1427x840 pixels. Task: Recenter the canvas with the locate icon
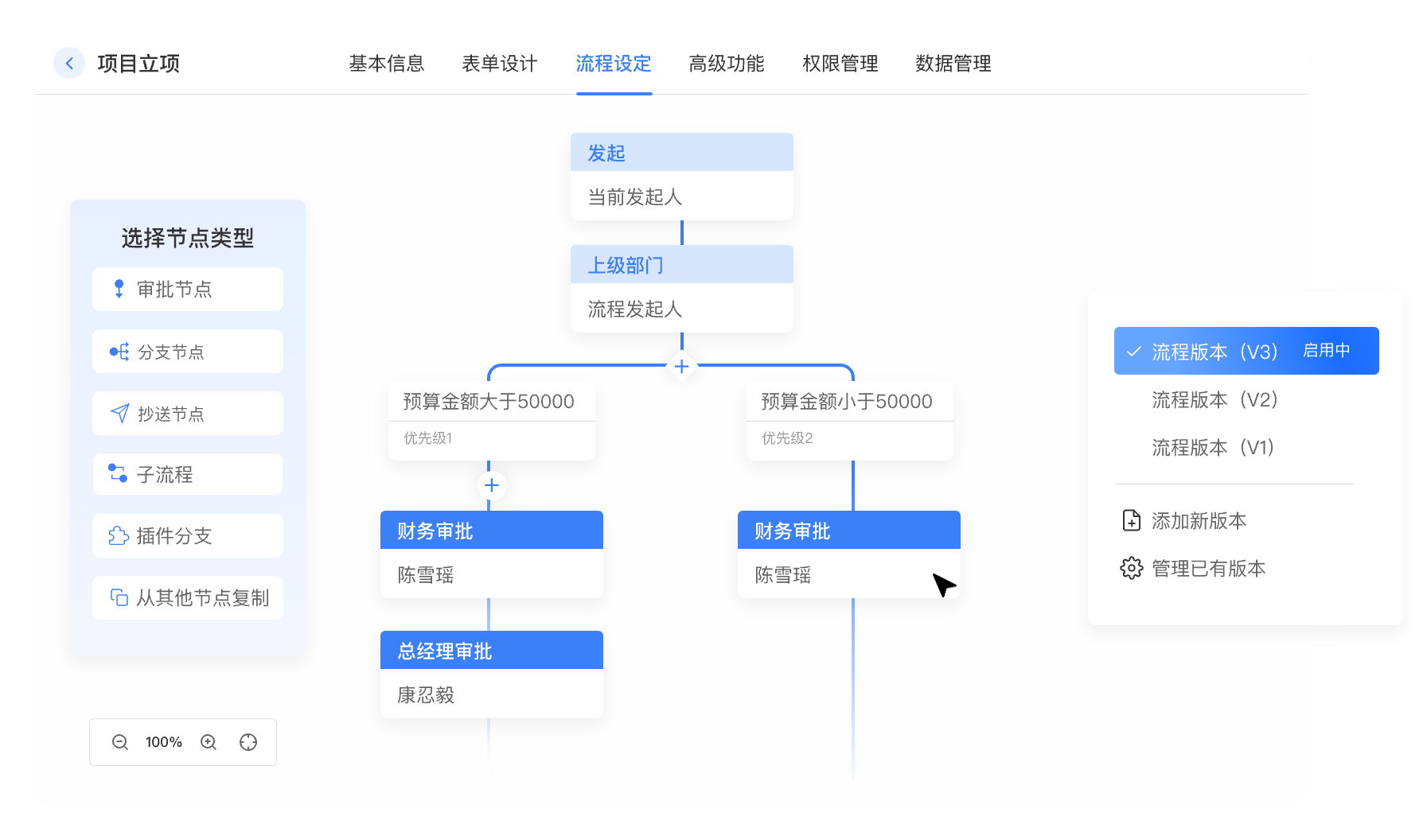pos(248,742)
